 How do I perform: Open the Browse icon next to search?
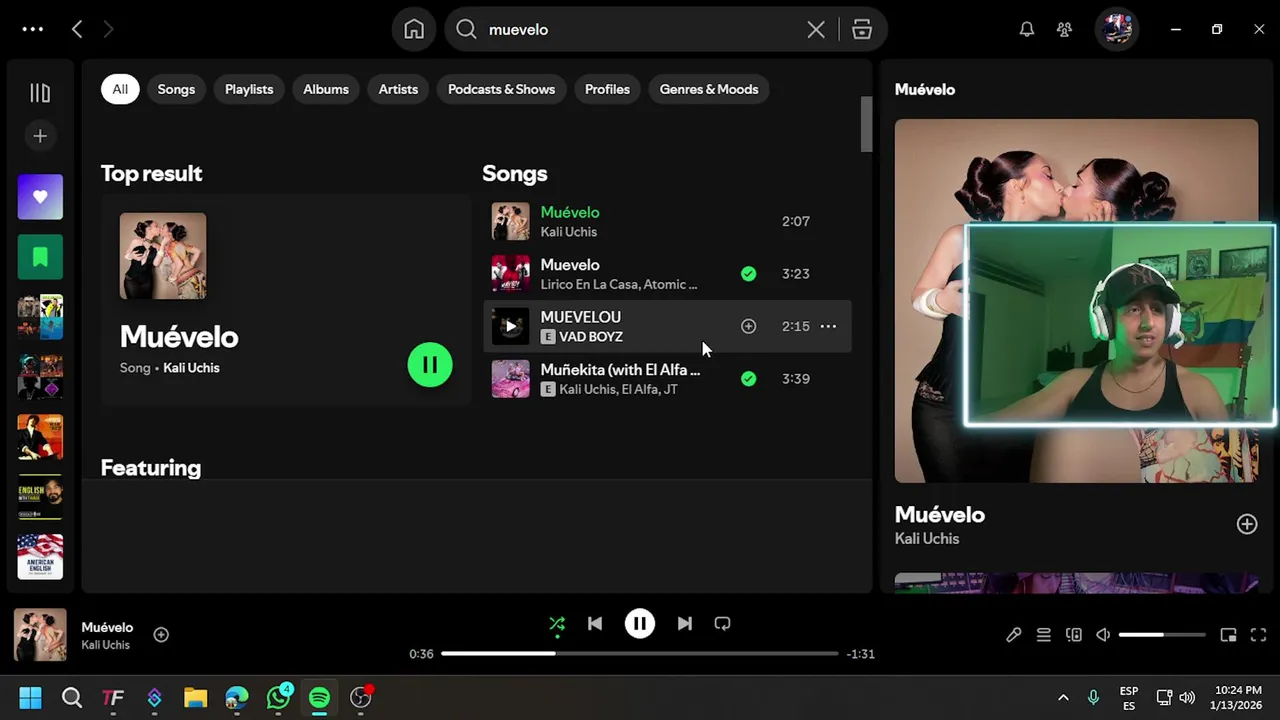862,29
